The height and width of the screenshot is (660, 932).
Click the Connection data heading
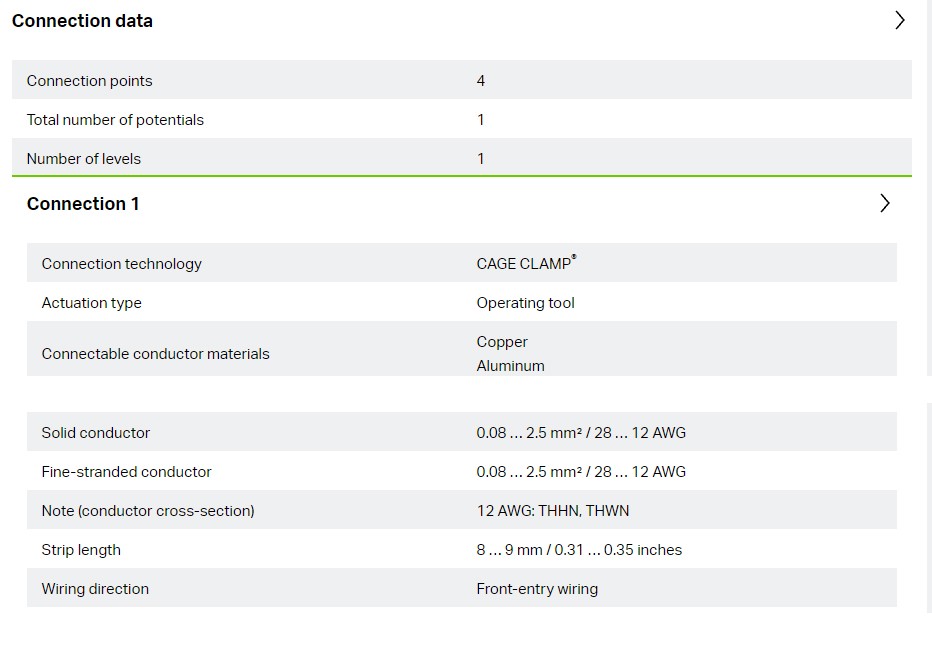coord(82,21)
